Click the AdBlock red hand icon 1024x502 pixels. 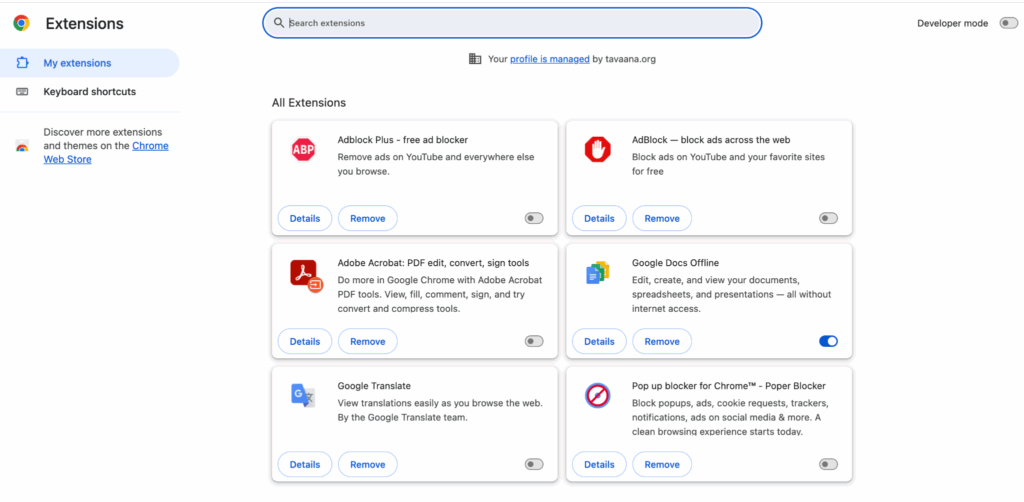point(597,149)
